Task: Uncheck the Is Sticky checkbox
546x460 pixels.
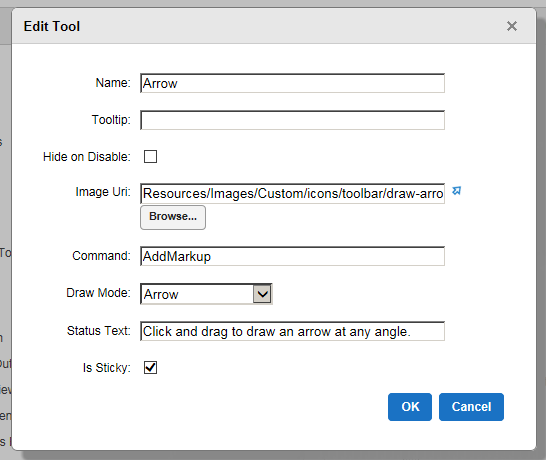Action: pos(150,367)
